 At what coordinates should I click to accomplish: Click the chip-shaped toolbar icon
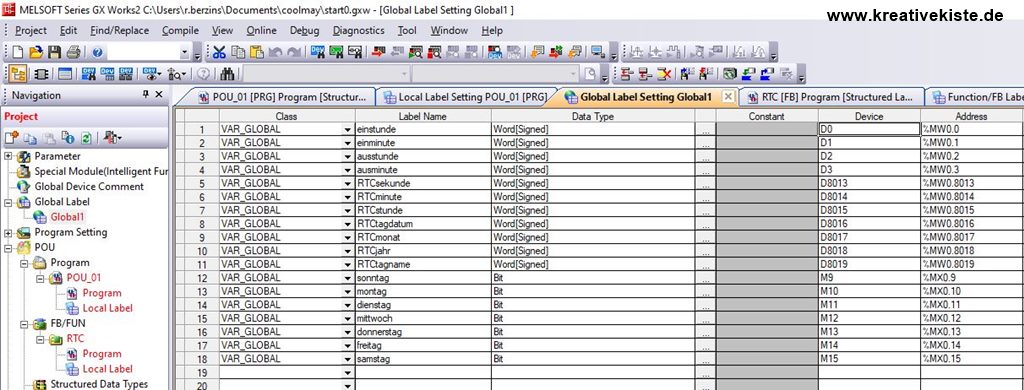pyautogui.click(x=41, y=73)
